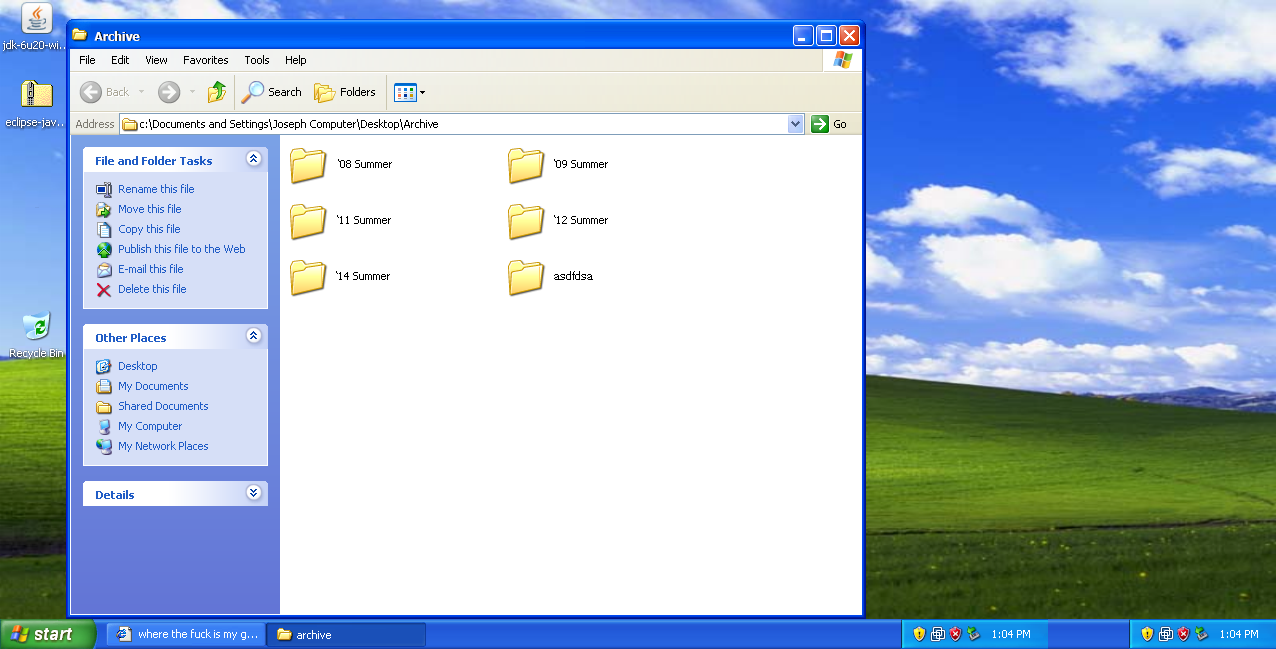Click Copy this file
The height and width of the screenshot is (649, 1276).
149,229
